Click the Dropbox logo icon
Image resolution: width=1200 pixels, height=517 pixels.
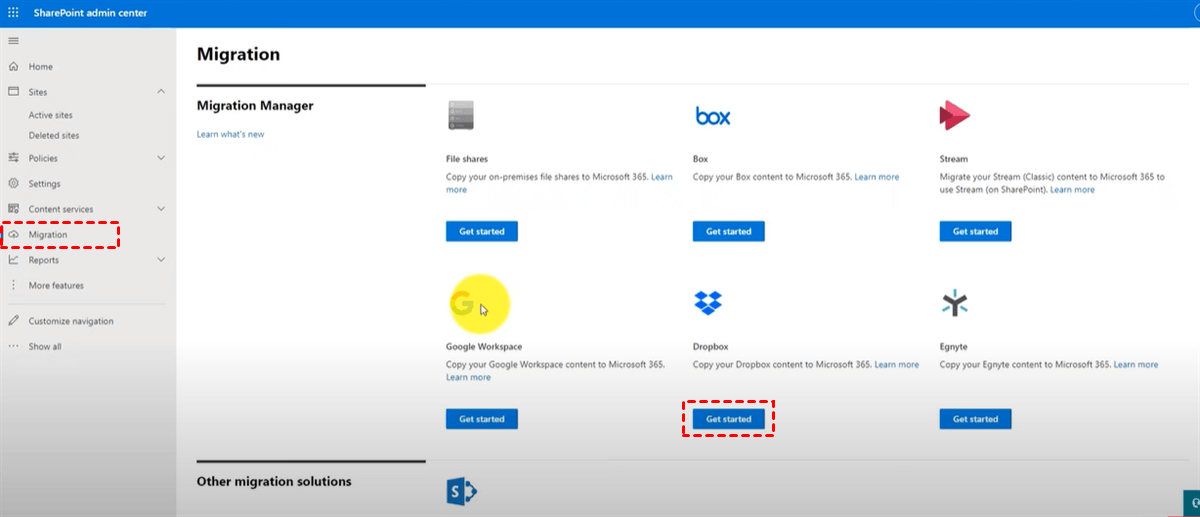708,302
